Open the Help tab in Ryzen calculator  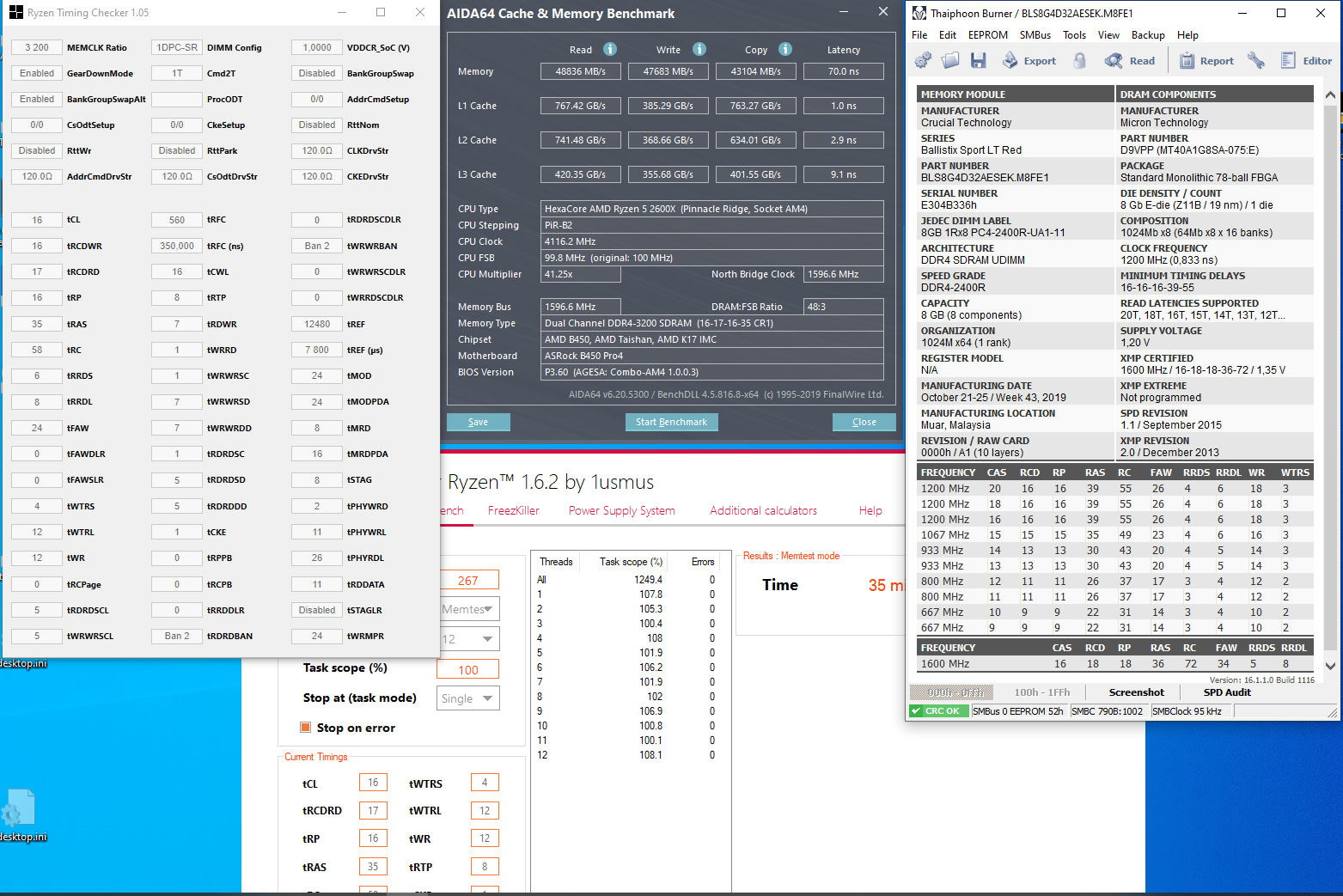[870, 510]
